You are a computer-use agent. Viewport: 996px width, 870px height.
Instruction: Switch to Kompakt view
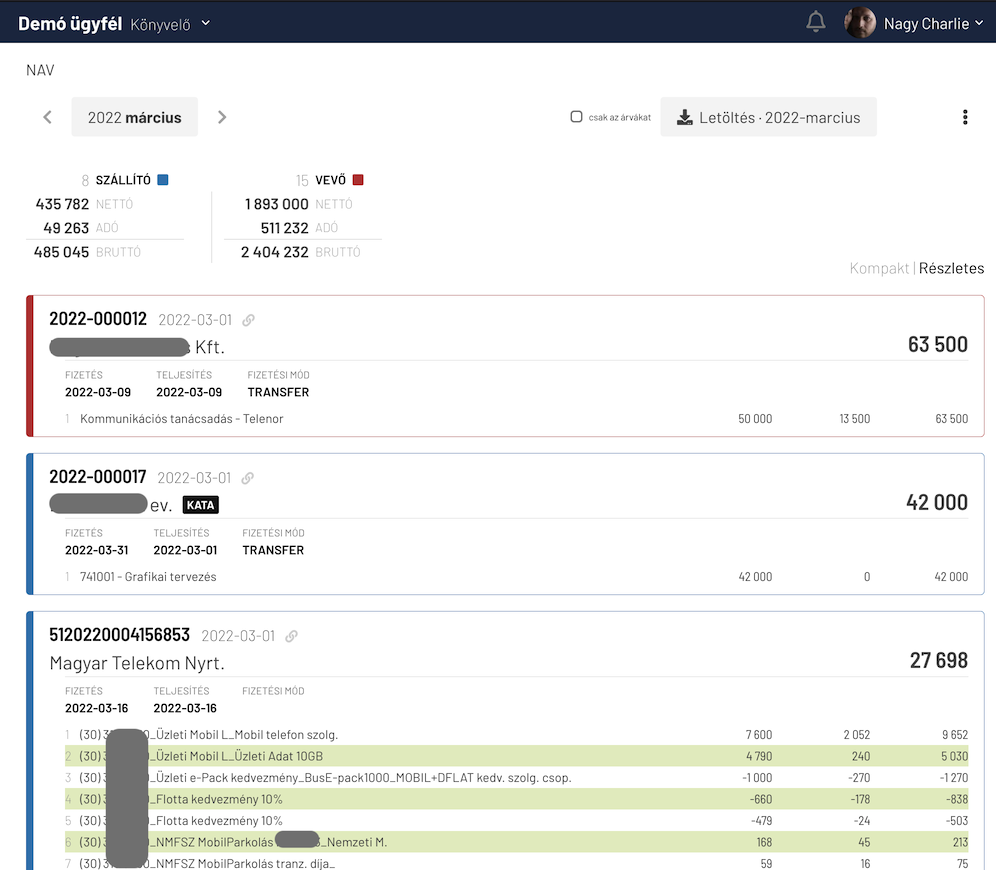[879, 268]
